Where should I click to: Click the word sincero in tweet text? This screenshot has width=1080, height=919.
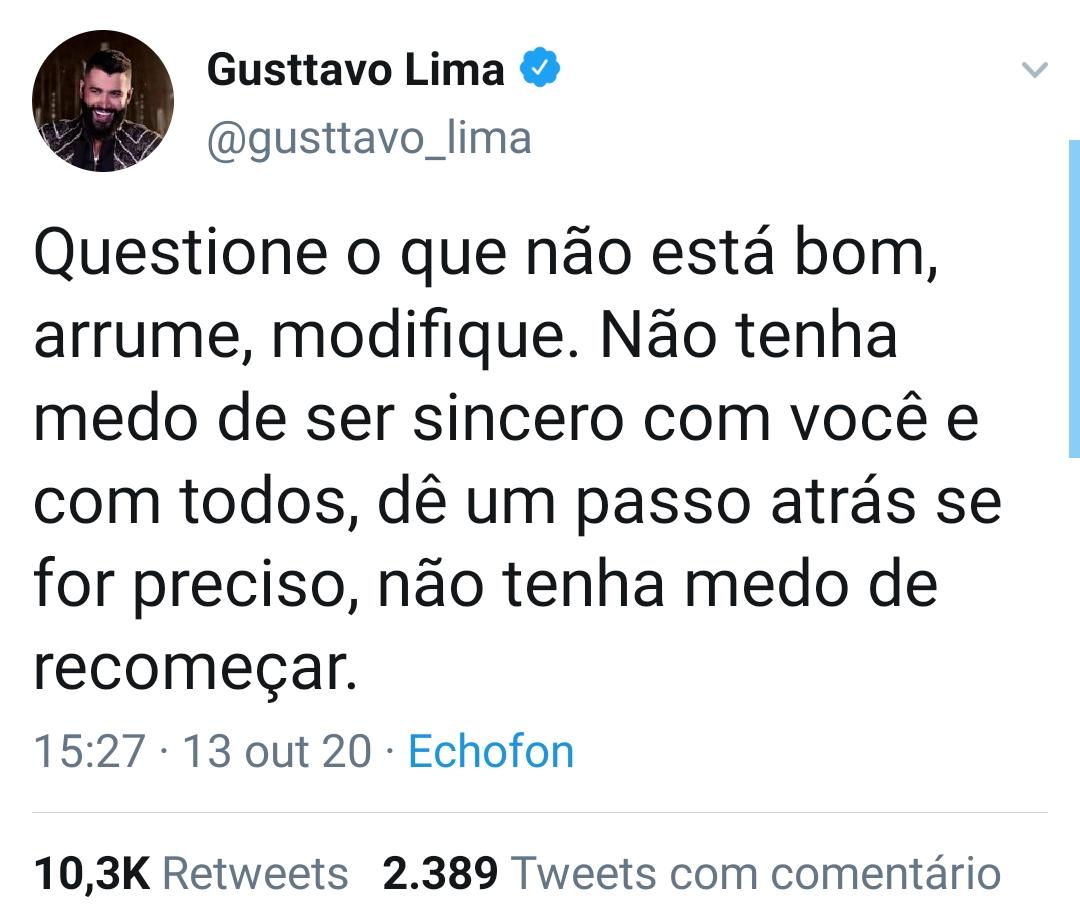(520, 421)
